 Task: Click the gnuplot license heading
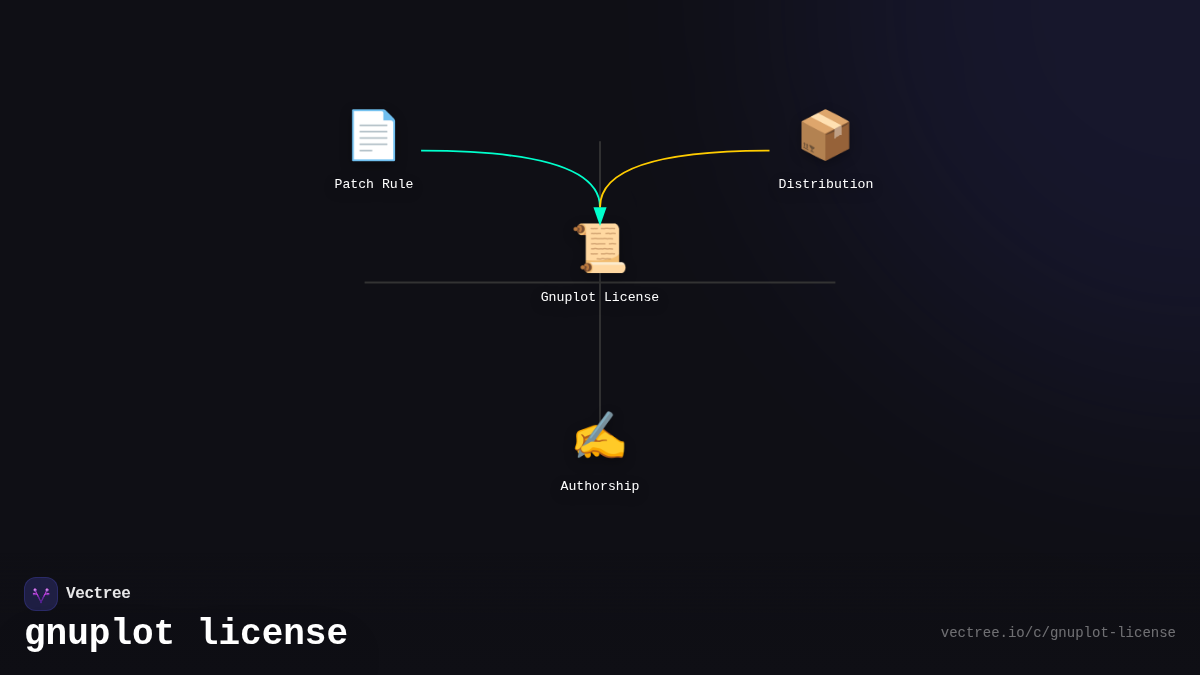click(x=185, y=632)
